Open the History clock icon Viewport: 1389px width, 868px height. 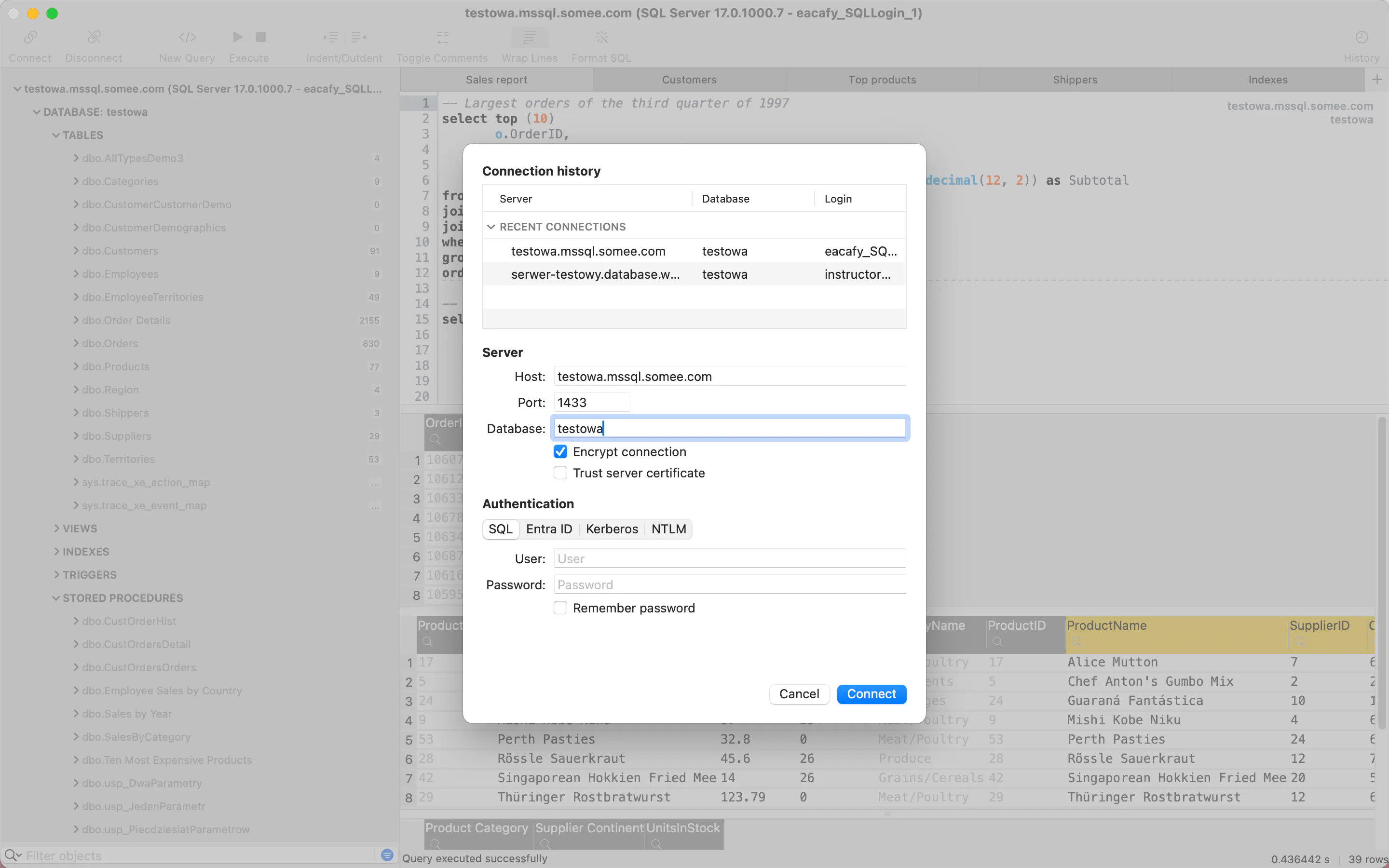(x=1362, y=37)
